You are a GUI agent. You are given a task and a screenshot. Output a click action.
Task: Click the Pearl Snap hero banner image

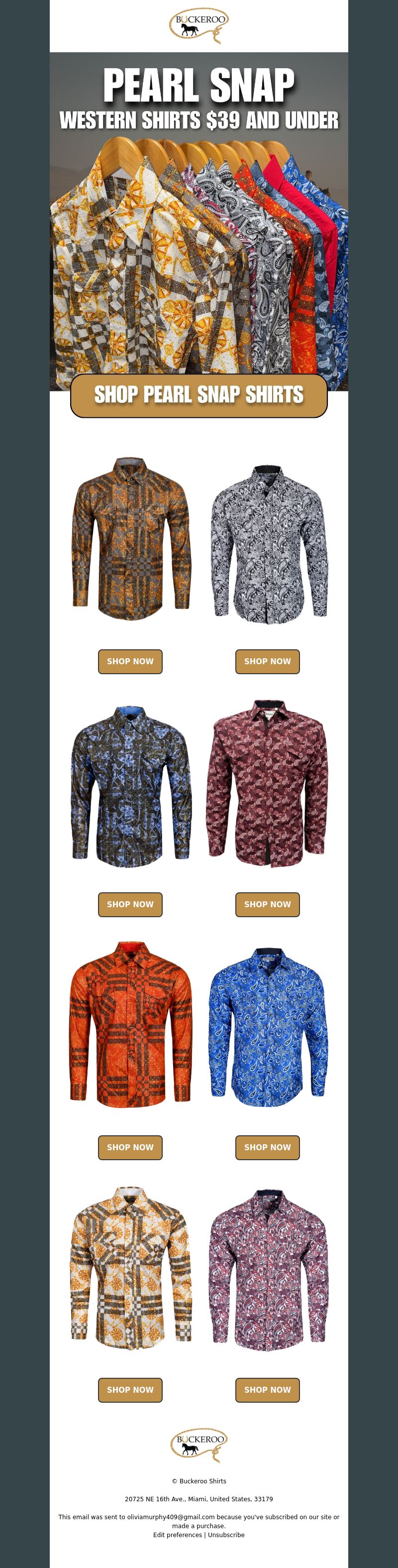pyautogui.click(x=199, y=222)
